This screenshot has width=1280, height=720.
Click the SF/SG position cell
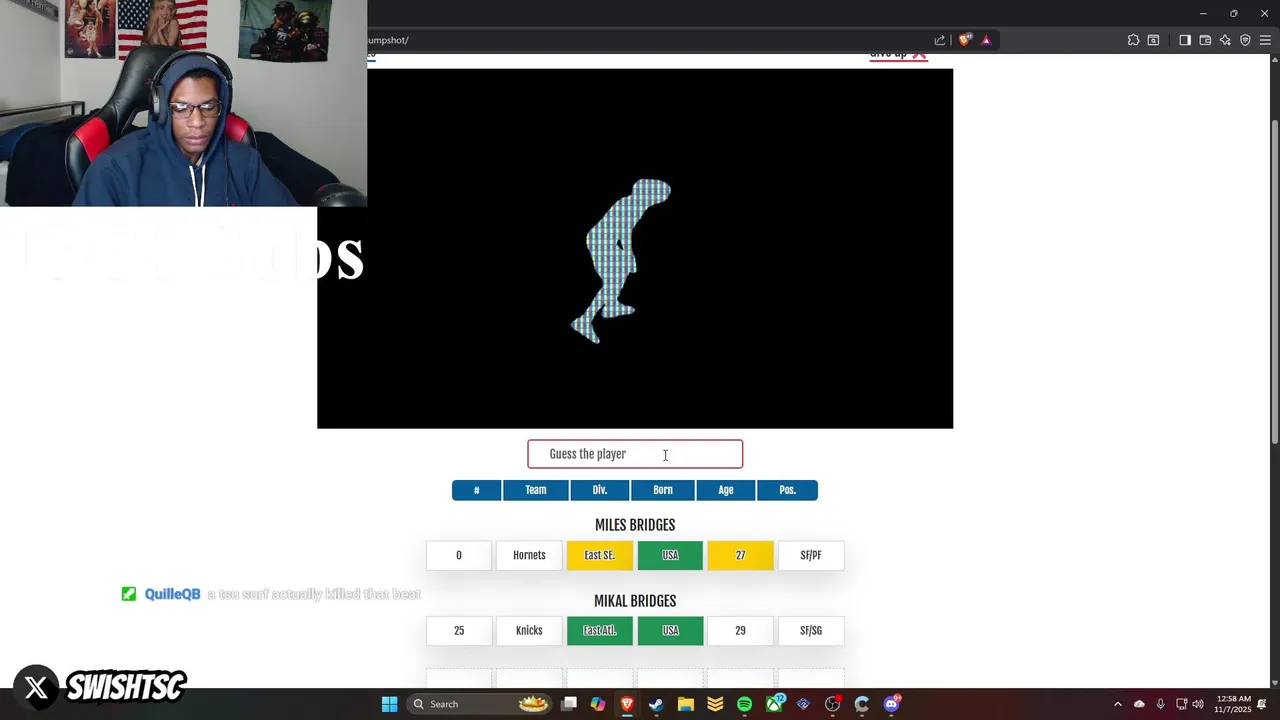coord(811,631)
